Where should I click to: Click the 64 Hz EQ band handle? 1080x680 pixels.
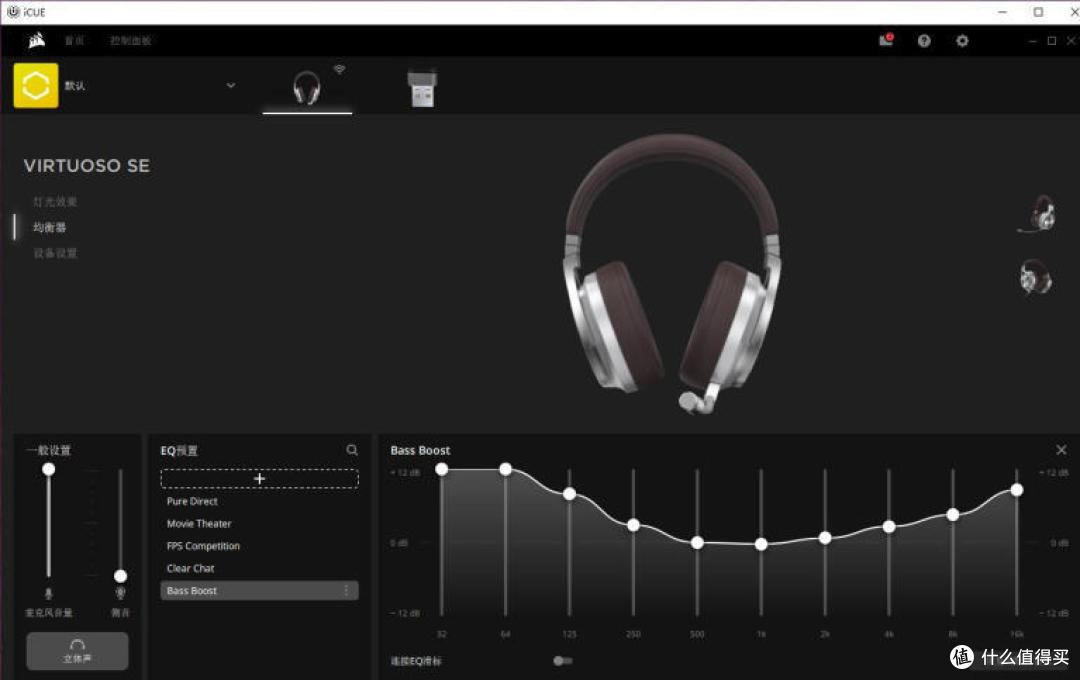(x=506, y=469)
